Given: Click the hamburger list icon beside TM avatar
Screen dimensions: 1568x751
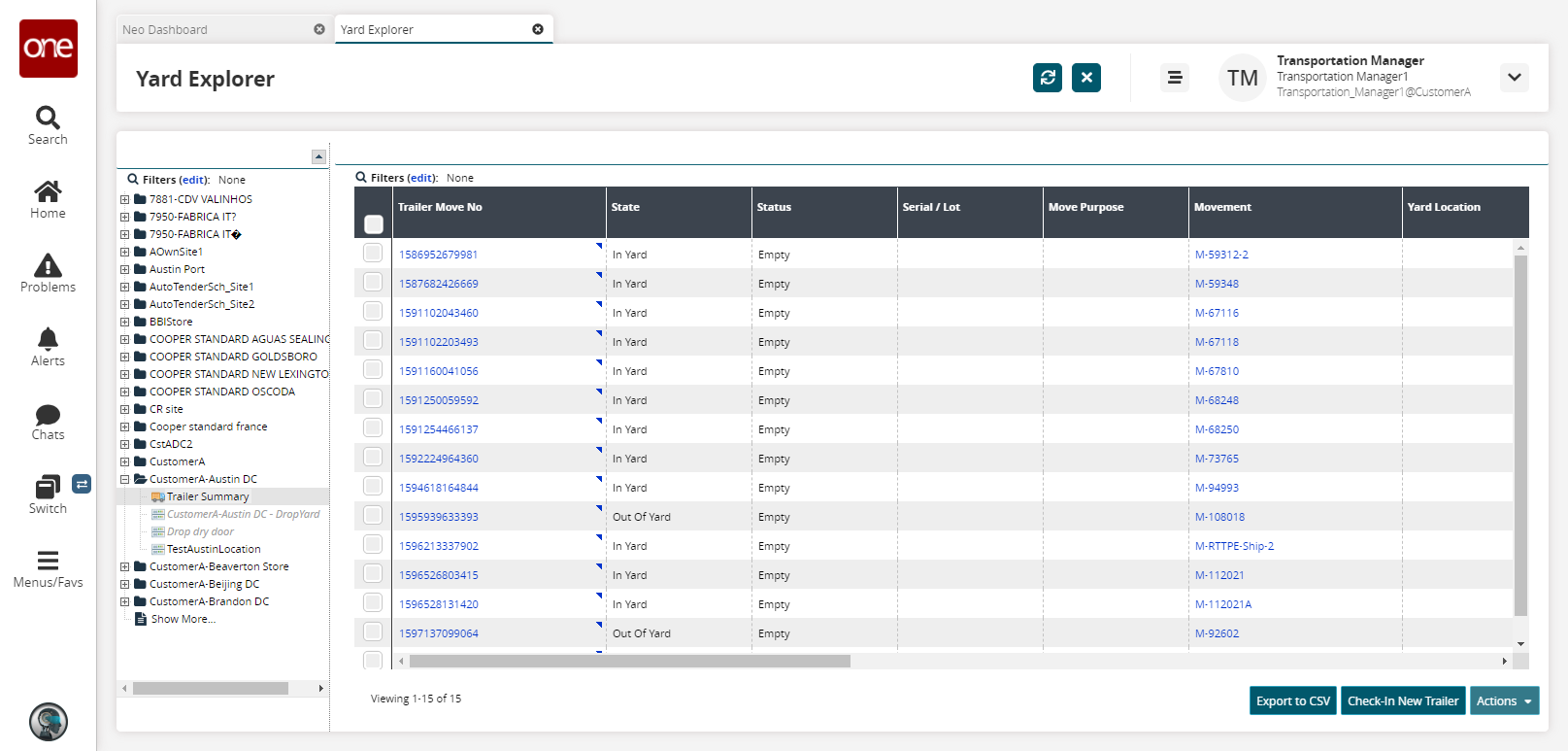Looking at the screenshot, I should (1174, 78).
